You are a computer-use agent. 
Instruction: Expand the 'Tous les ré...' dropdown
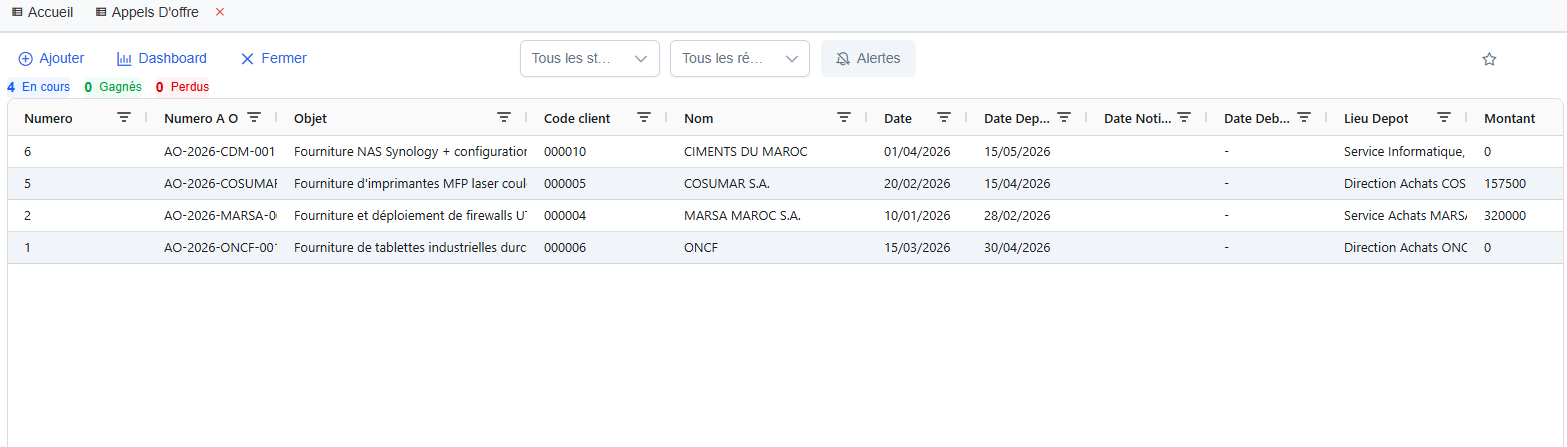coord(739,59)
